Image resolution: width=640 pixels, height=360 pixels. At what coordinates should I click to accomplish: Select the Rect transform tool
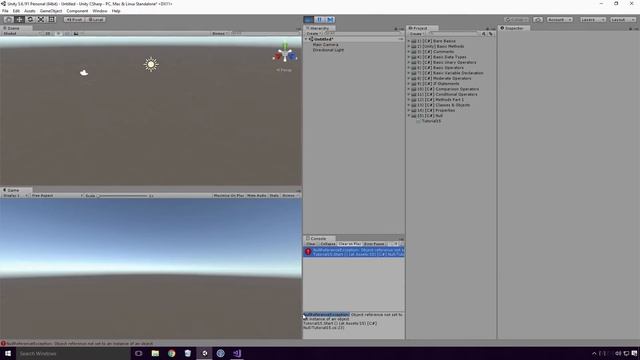[52, 20]
